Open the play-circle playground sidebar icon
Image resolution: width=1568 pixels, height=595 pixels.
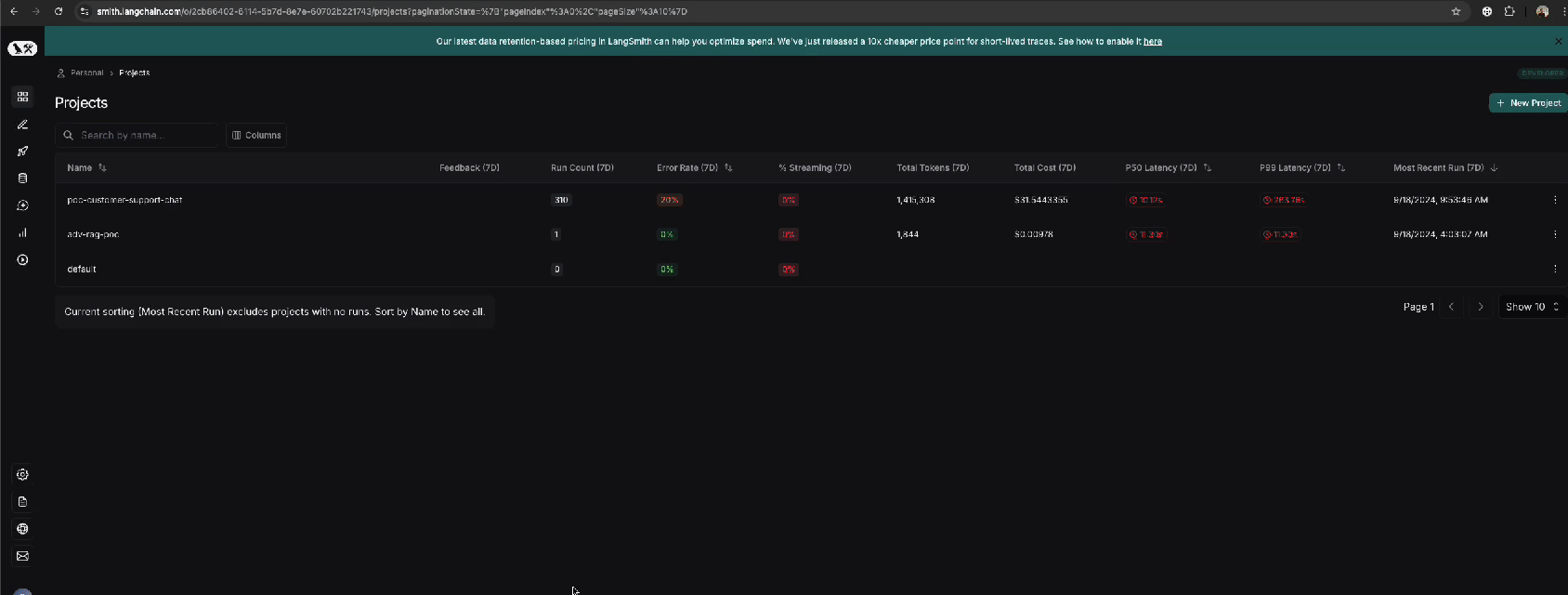click(x=22, y=259)
